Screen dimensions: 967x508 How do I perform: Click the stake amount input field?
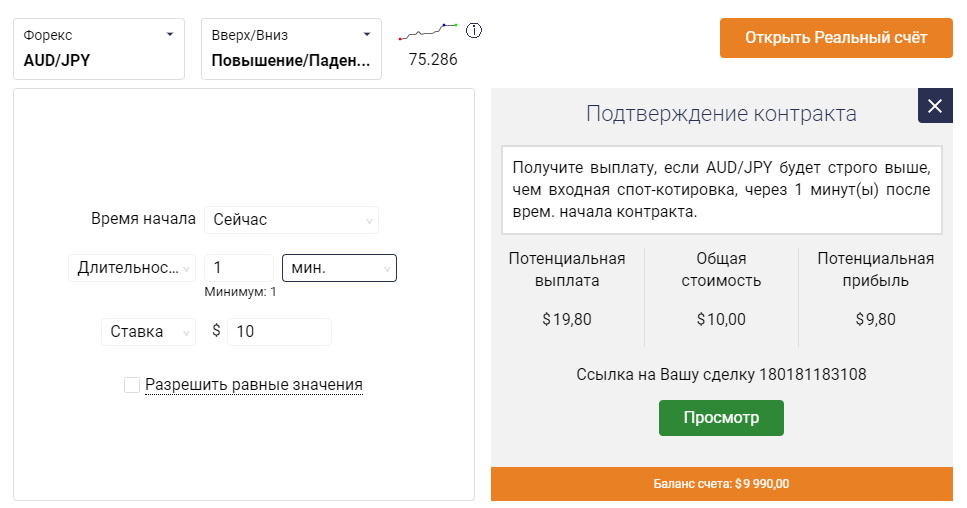[278, 332]
